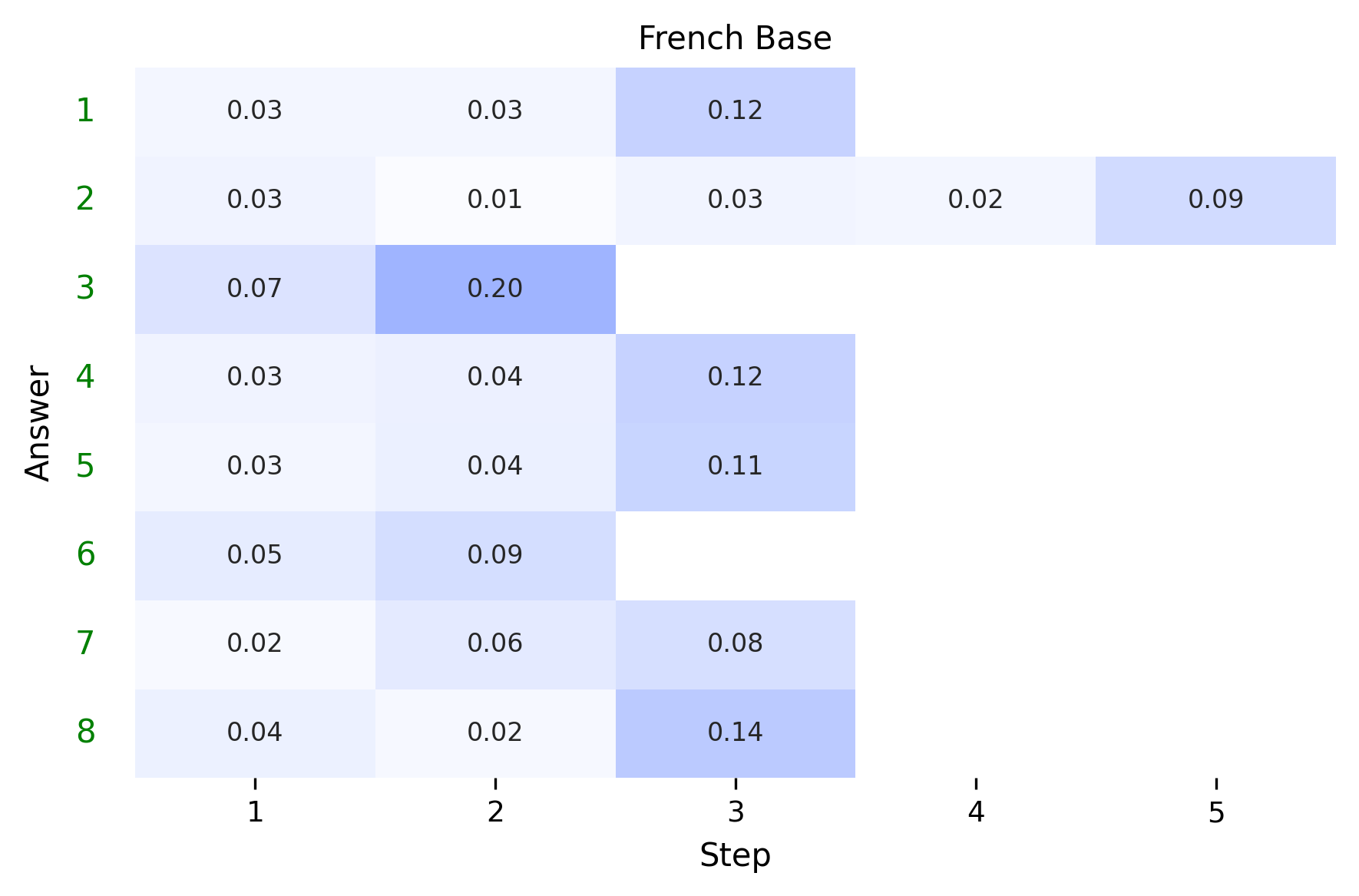The height and width of the screenshot is (896, 1359).
Task: Select the 0.14 cell in row 8
Action: 735,732
